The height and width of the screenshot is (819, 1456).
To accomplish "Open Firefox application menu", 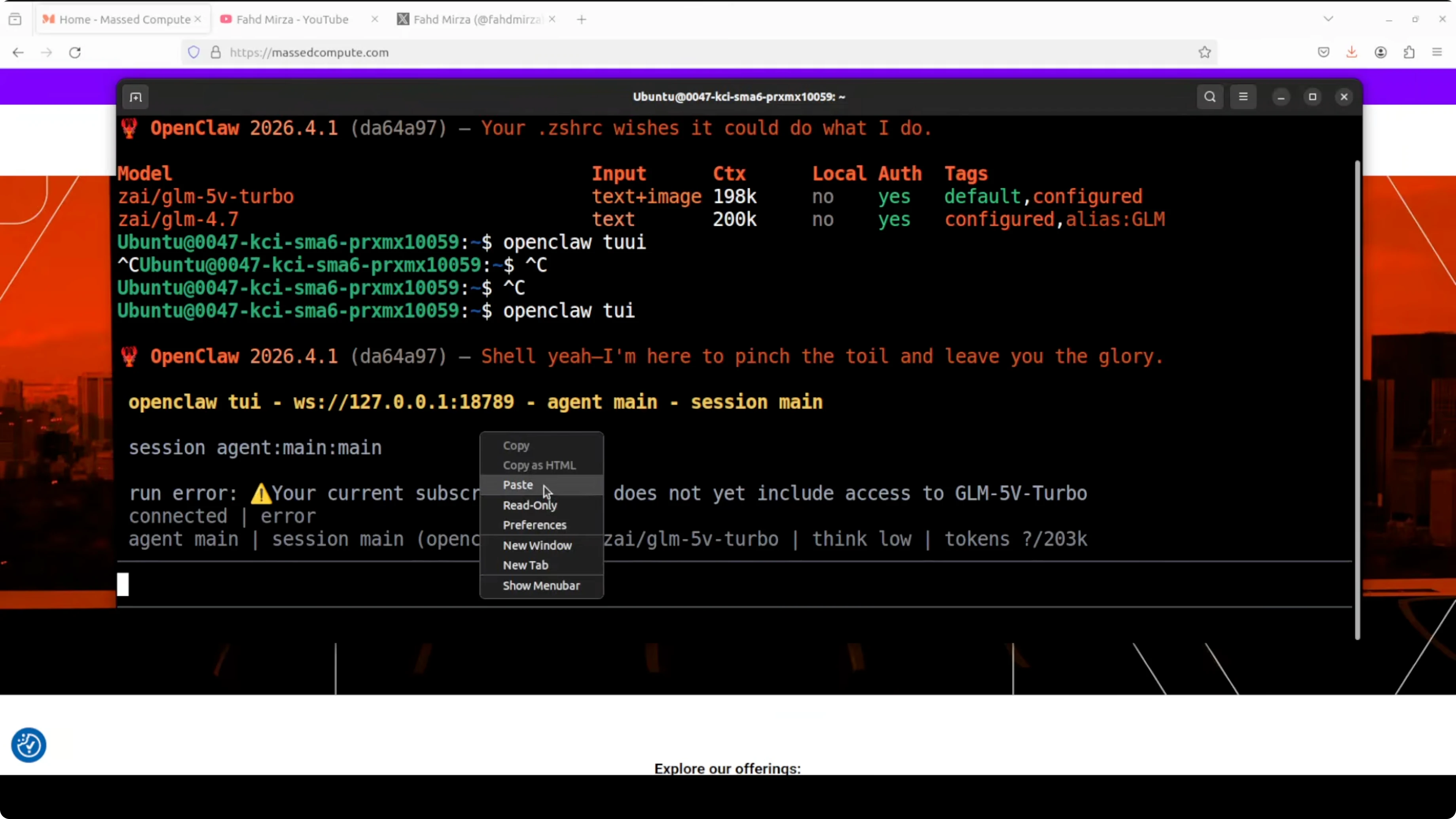I will [1437, 52].
